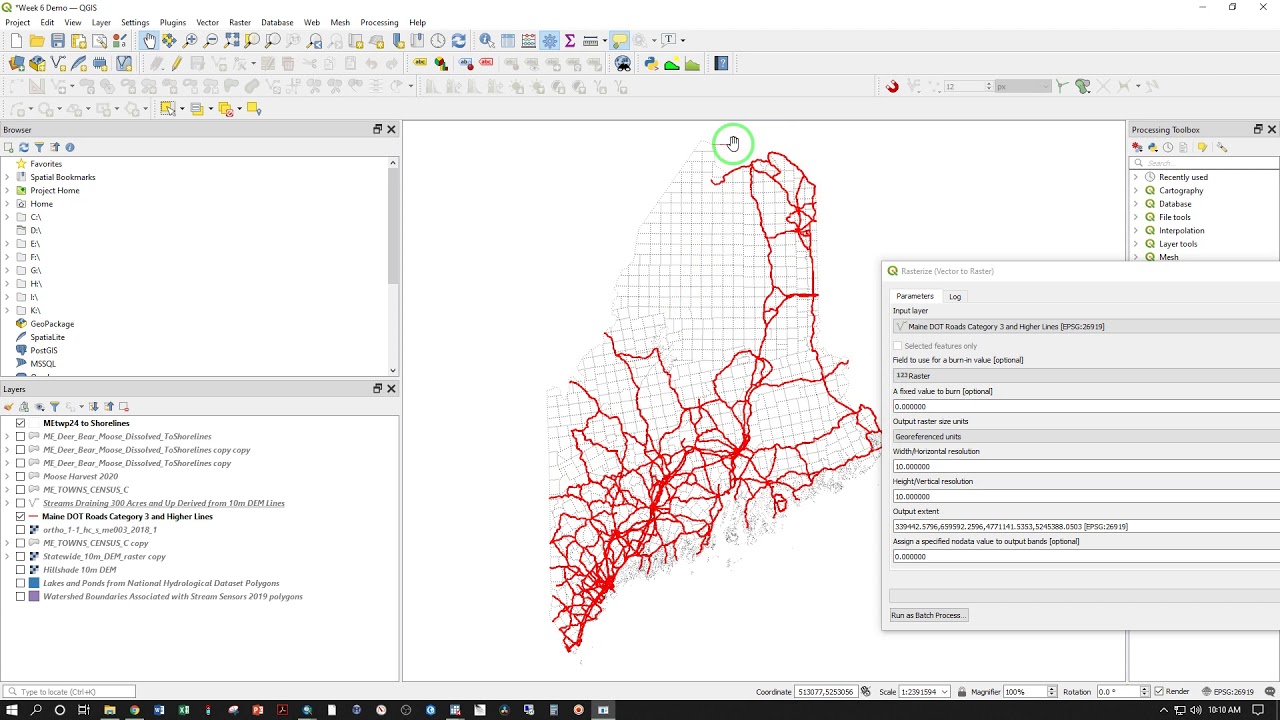Click the EPSG:26919 CRS button
This screenshot has width=1280, height=720.
tap(1227, 692)
